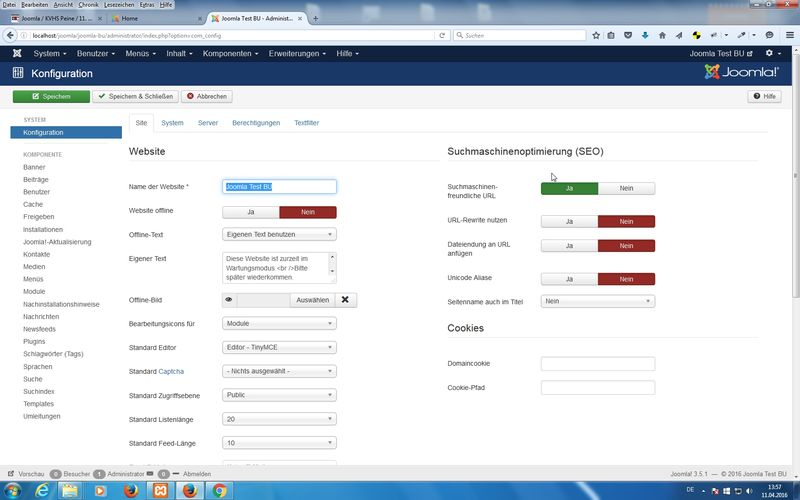Open the Standard Listenlänge dropdown
This screenshot has width=800, height=500.
click(x=279, y=419)
